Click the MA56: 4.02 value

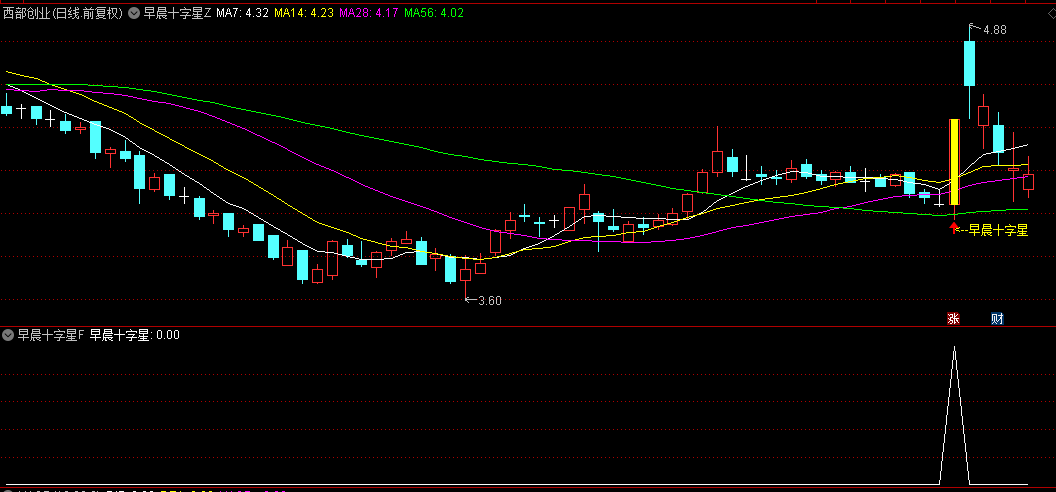434,12
